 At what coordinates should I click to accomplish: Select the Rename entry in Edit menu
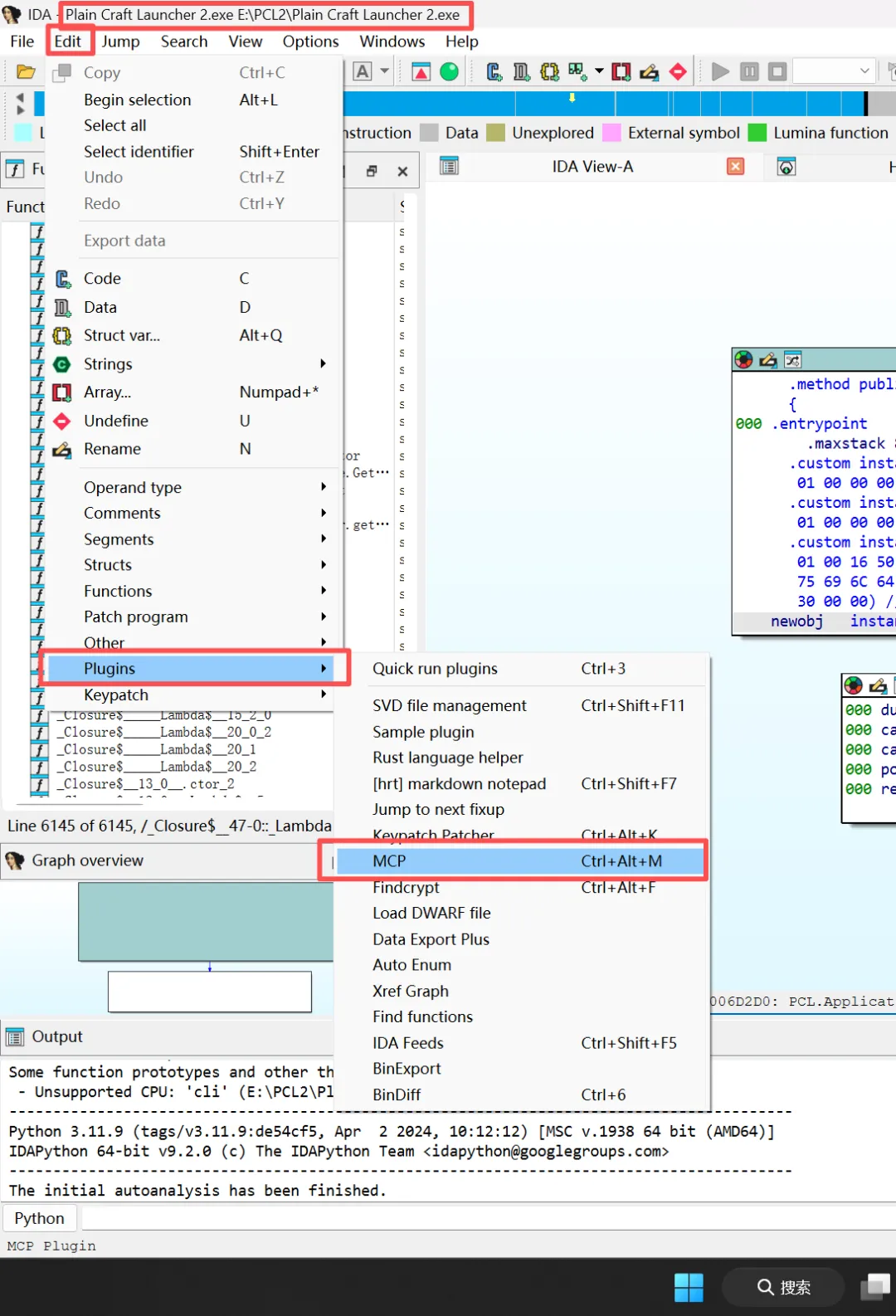point(194,449)
